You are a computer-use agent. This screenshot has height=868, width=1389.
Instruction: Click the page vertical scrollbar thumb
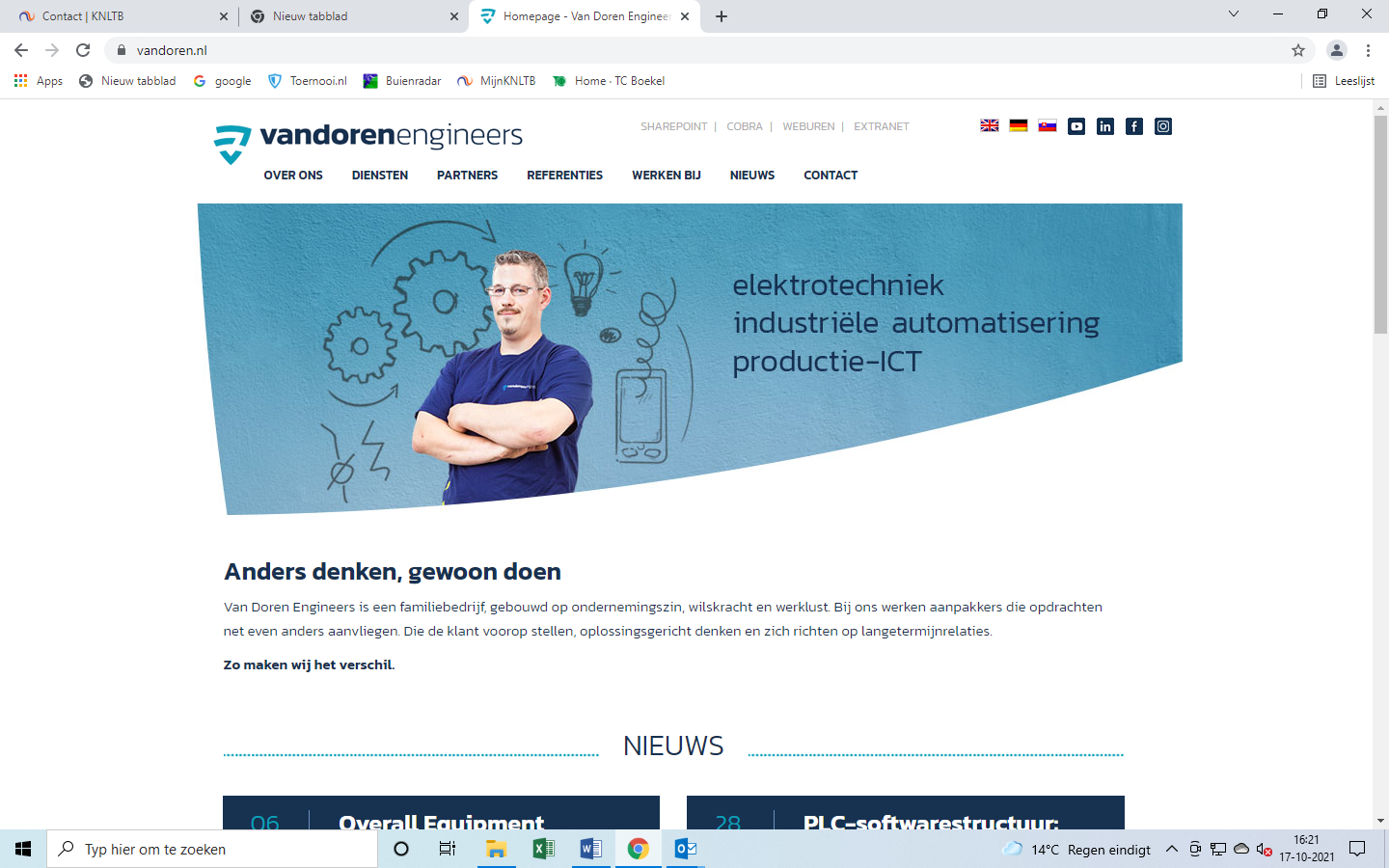pyautogui.click(x=1380, y=224)
